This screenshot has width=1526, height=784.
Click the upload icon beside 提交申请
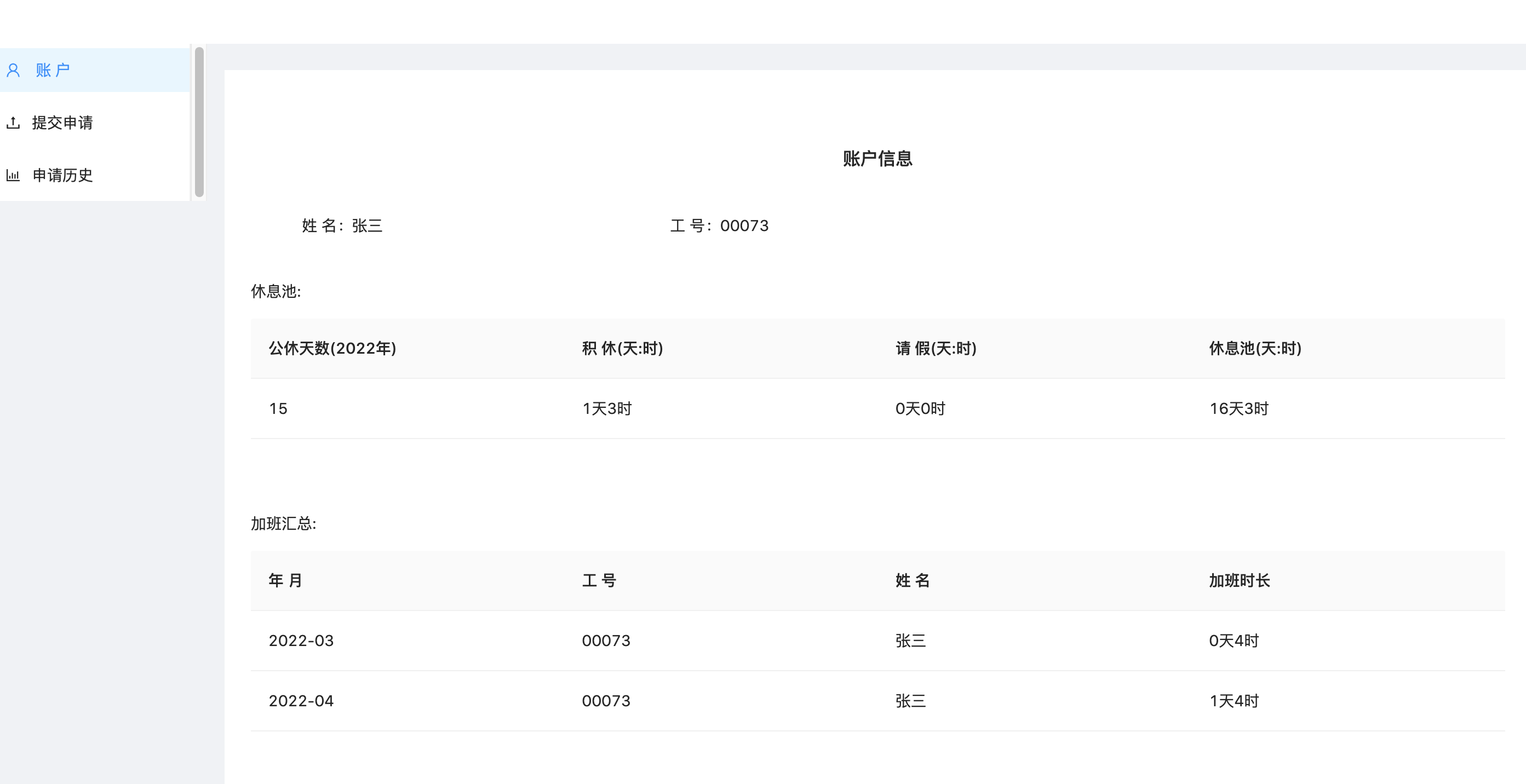(13, 123)
